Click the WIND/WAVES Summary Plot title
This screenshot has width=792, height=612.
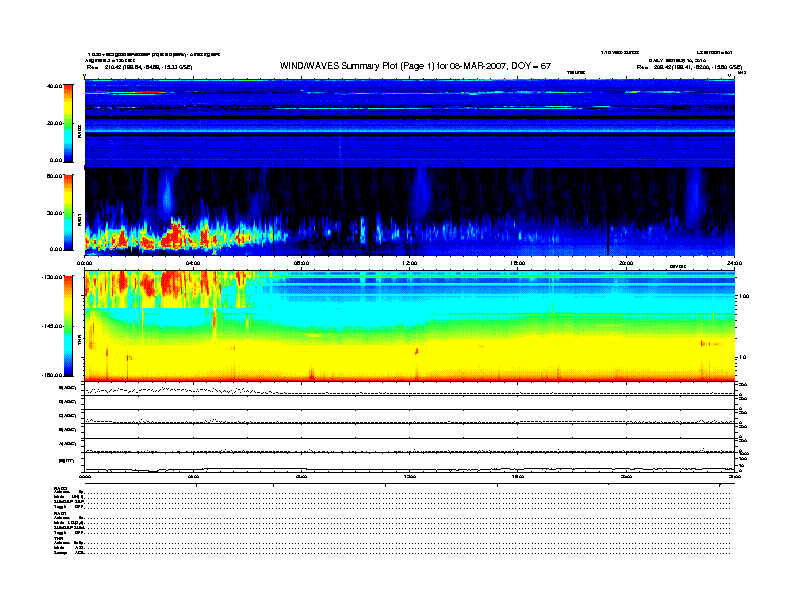[415, 66]
